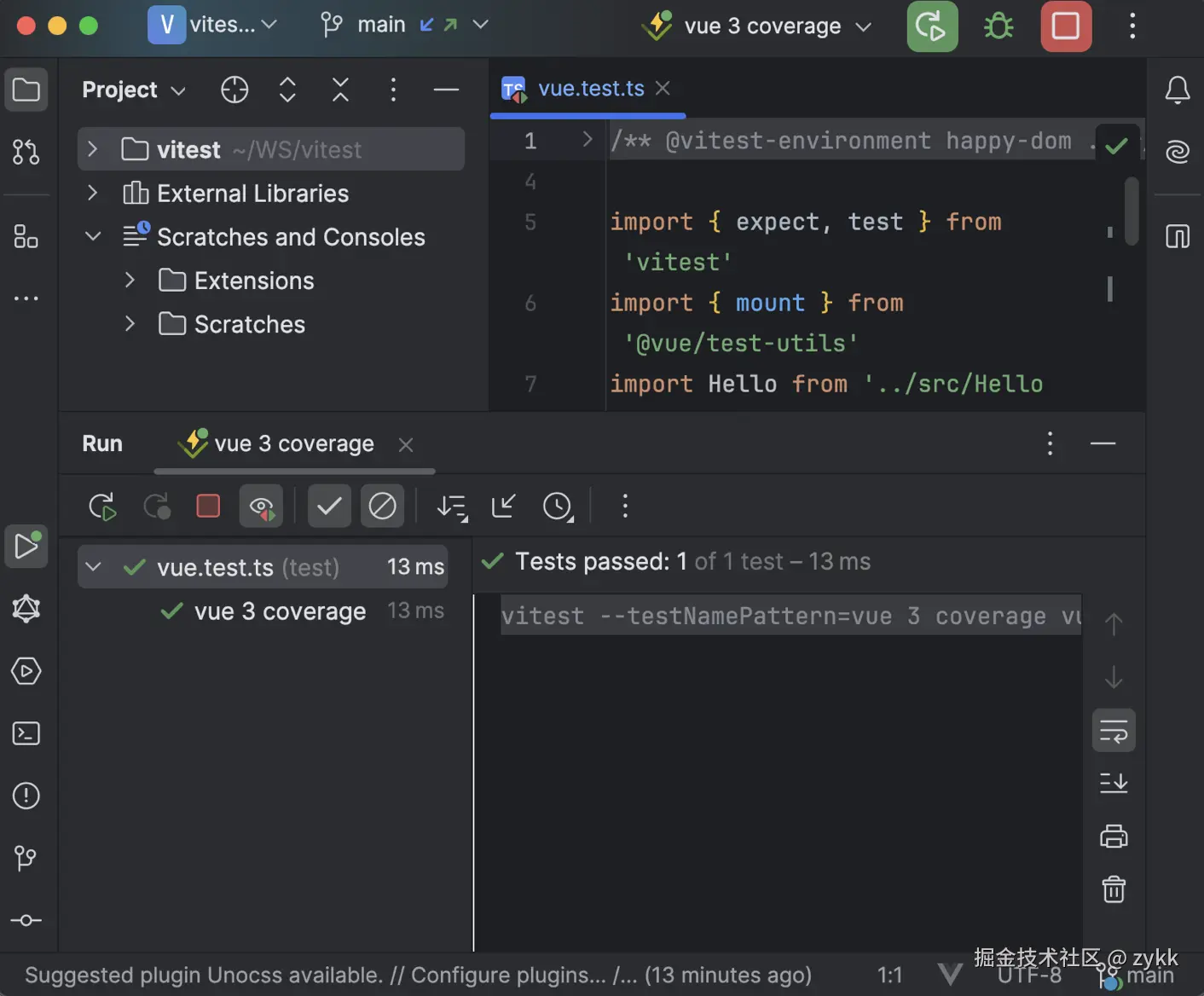Screen dimensions: 1204x996
Task: Show more tool windows ellipsis
Action: [26, 298]
